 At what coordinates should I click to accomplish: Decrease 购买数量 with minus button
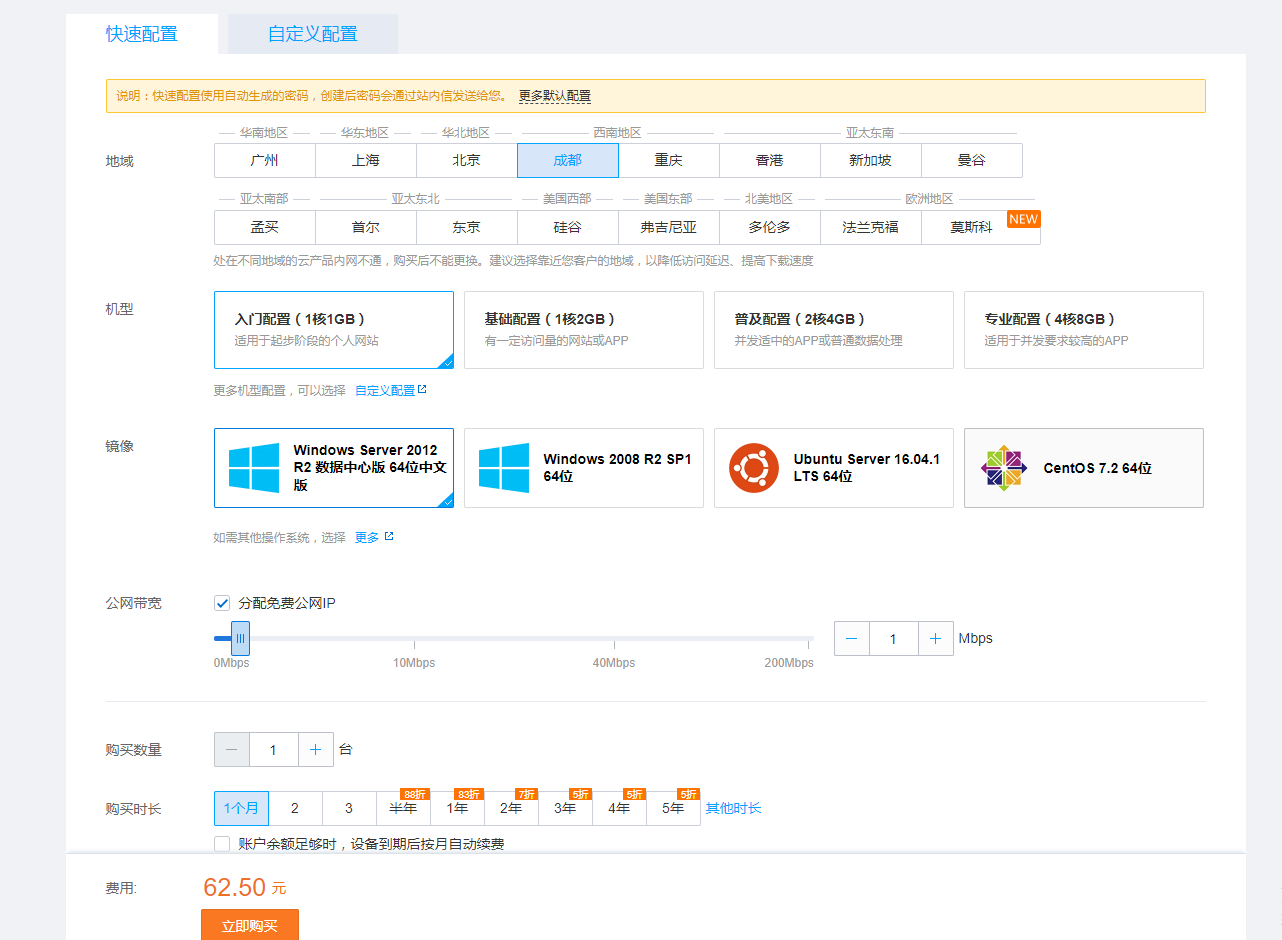[232, 749]
